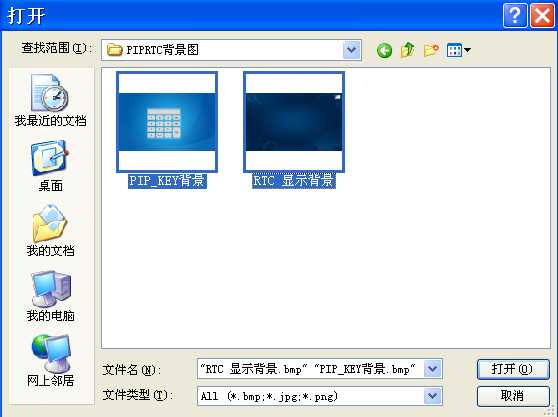Expand the 查找范围 folder dropdown
This screenshot has height=417, width=558.
[x=352, y=50]
